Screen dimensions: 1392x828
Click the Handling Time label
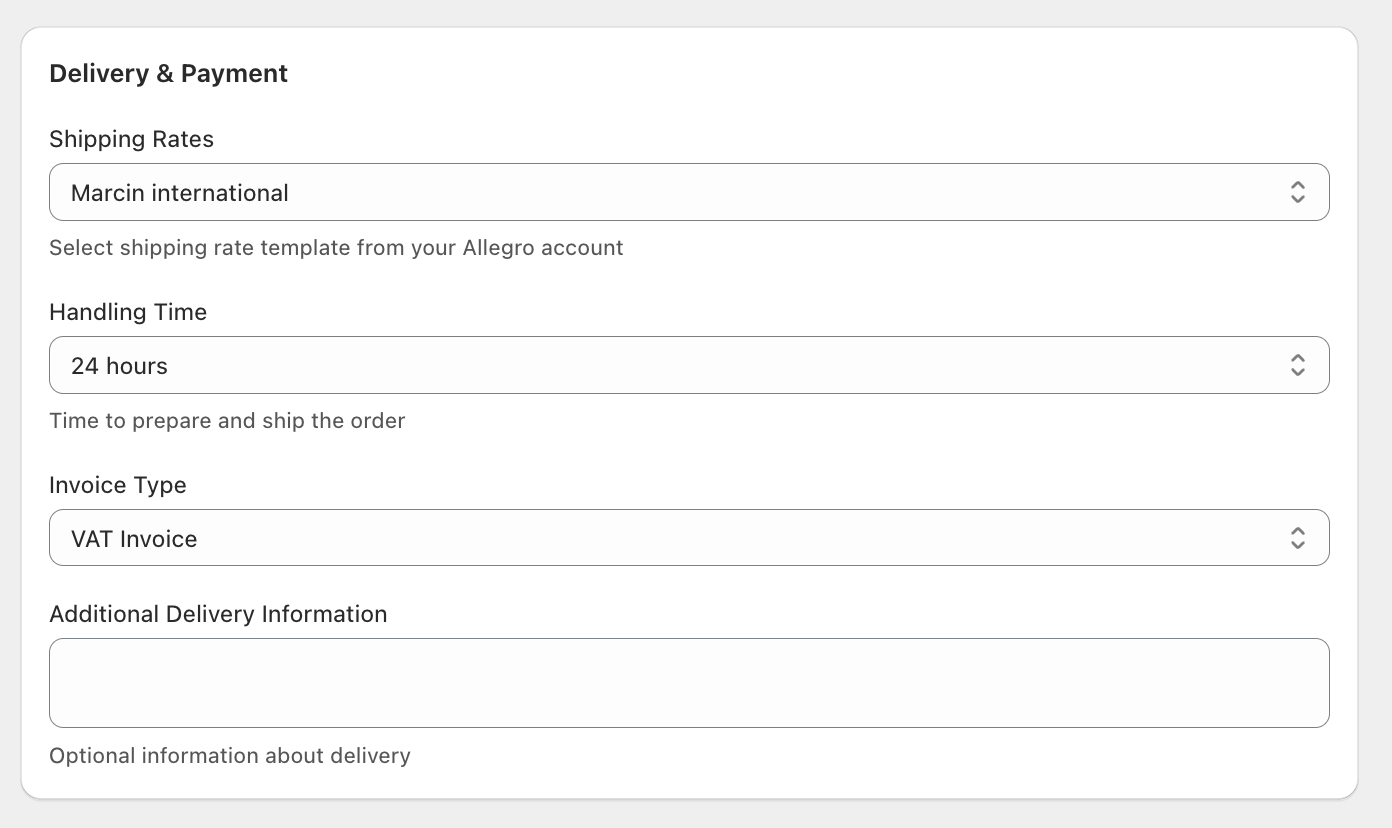[x=128, y=312]
